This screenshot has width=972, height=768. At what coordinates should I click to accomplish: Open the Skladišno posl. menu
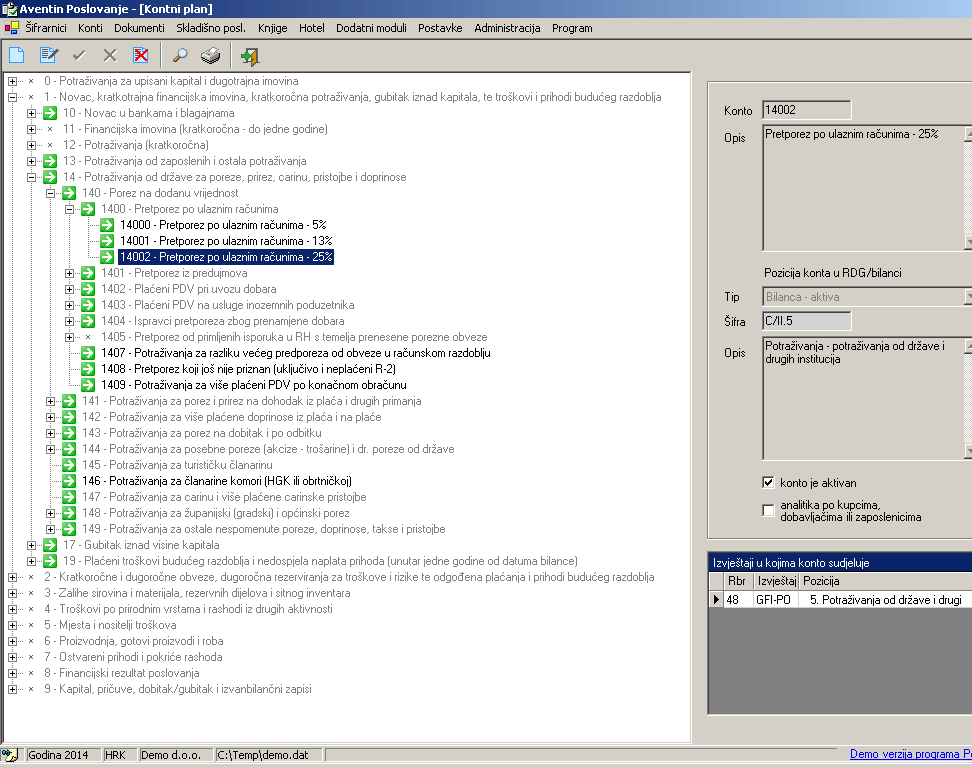coord(212,28)
